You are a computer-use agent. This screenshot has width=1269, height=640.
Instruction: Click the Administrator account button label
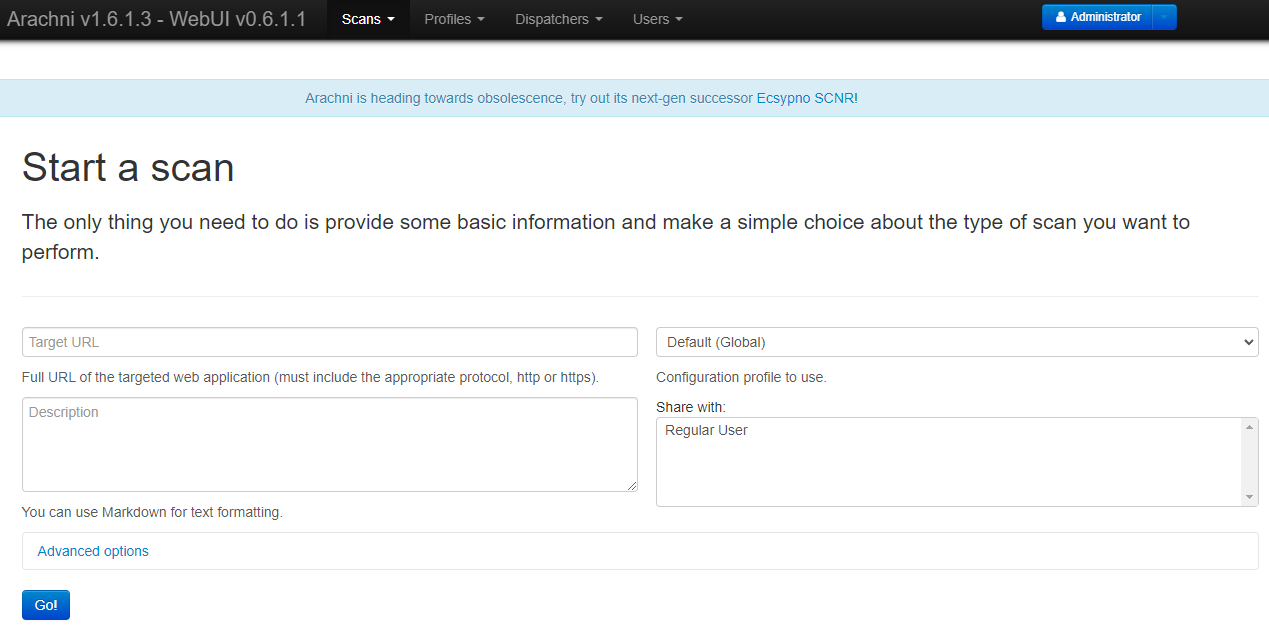[x=1105, y=17]
